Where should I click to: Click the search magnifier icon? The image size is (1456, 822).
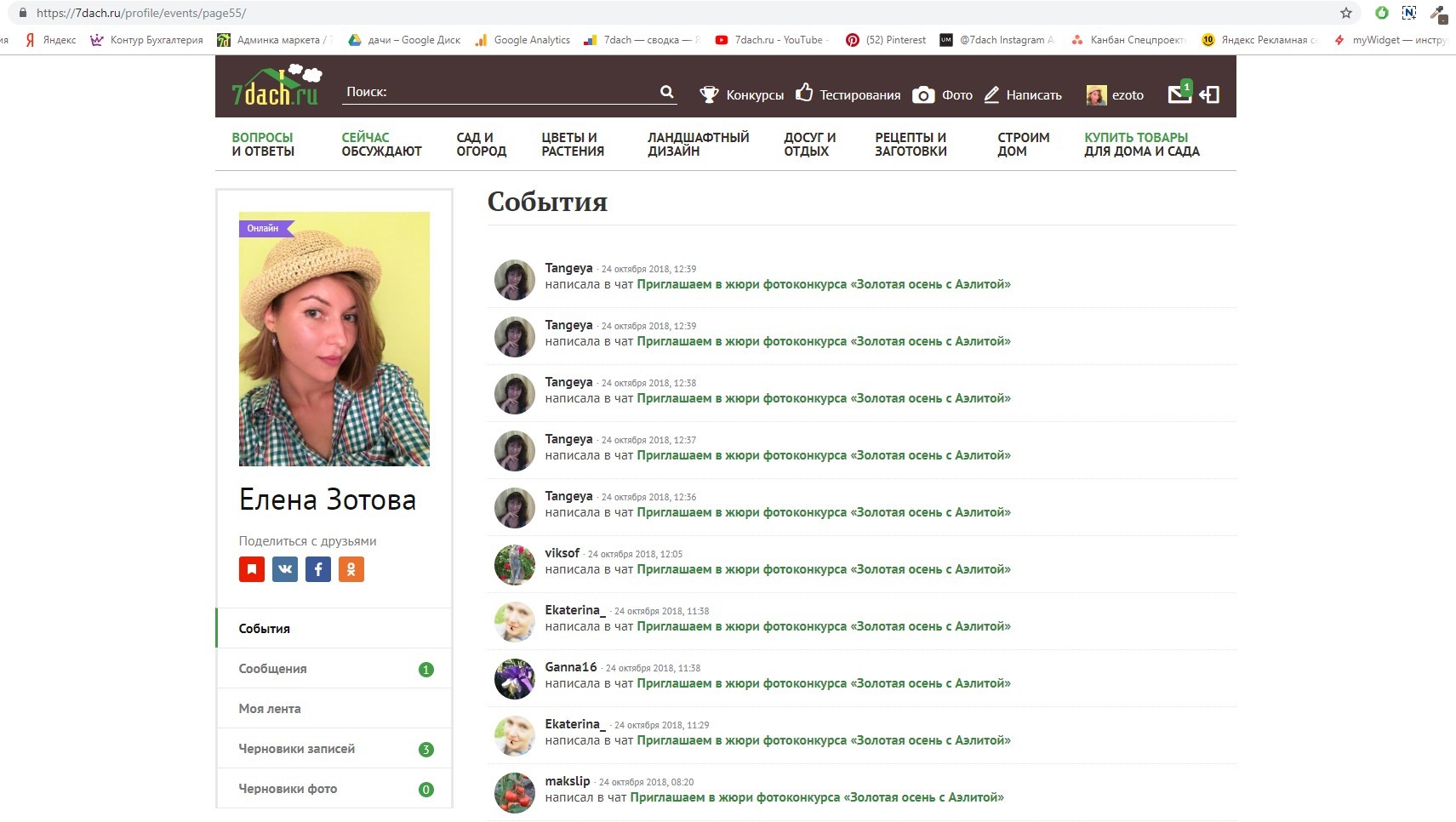667,92
